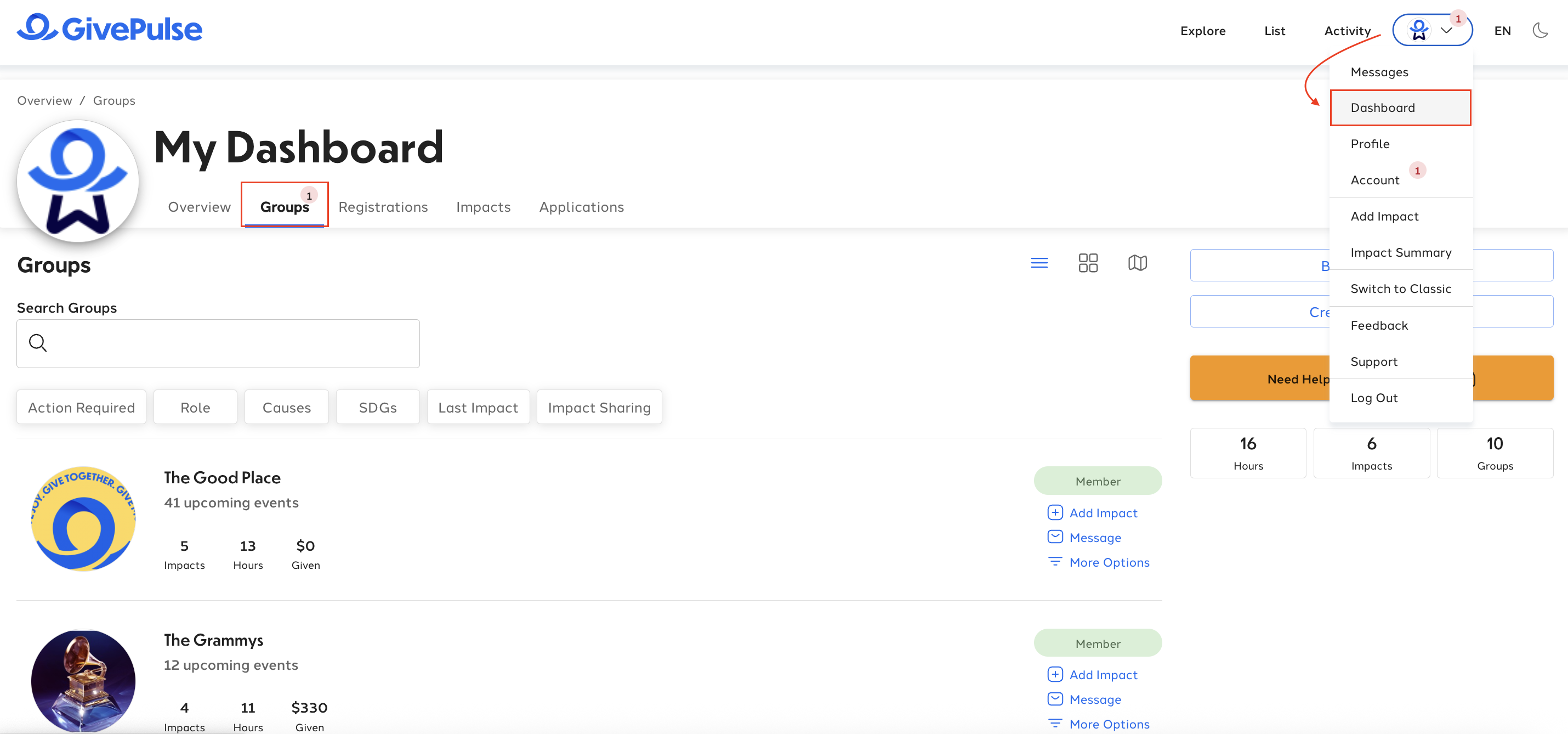Open The Good Place group logo
The image size is (1568, 734).
tap(83, 519)
